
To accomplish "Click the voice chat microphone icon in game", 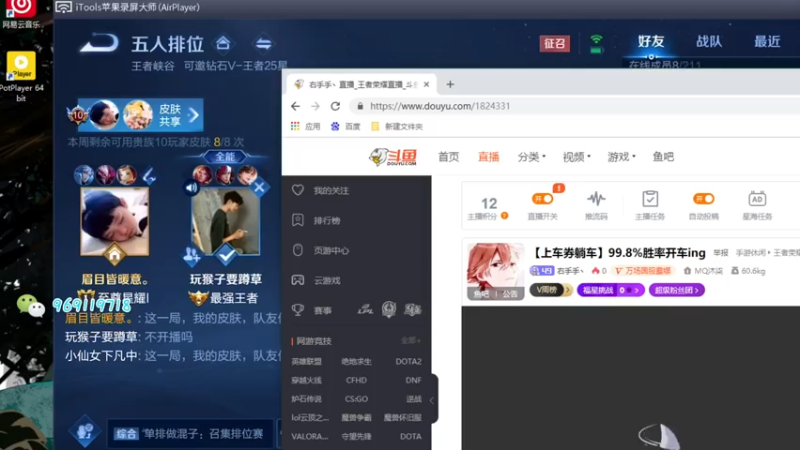I will (x=84, y=432).
